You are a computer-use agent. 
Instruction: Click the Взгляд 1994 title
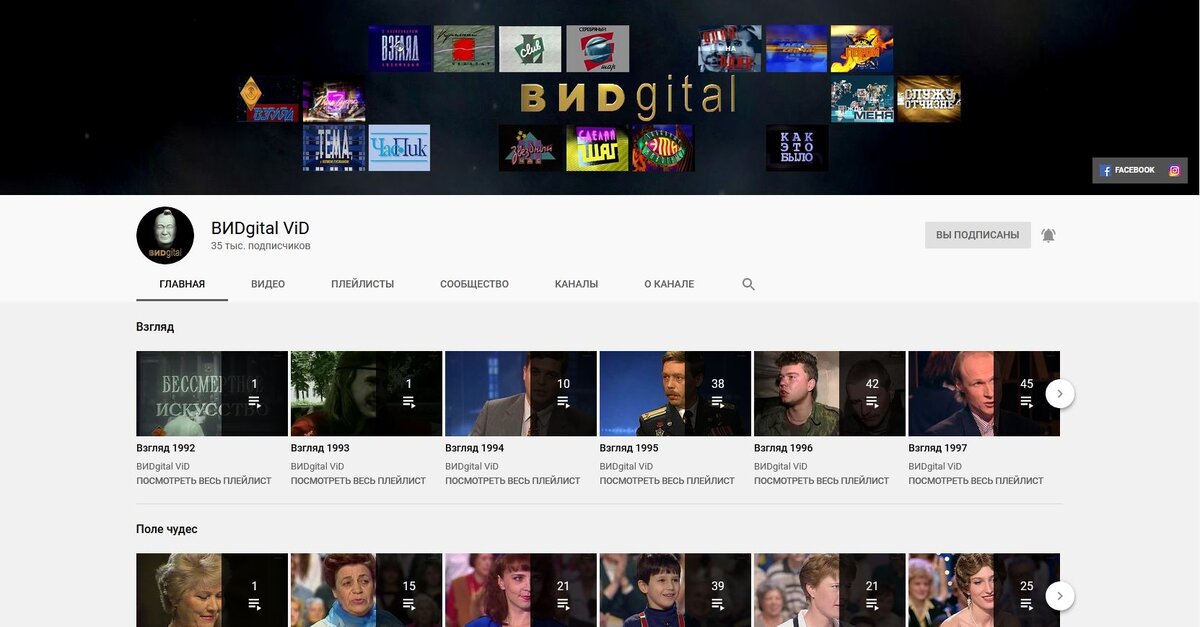(x=475, y=448)
